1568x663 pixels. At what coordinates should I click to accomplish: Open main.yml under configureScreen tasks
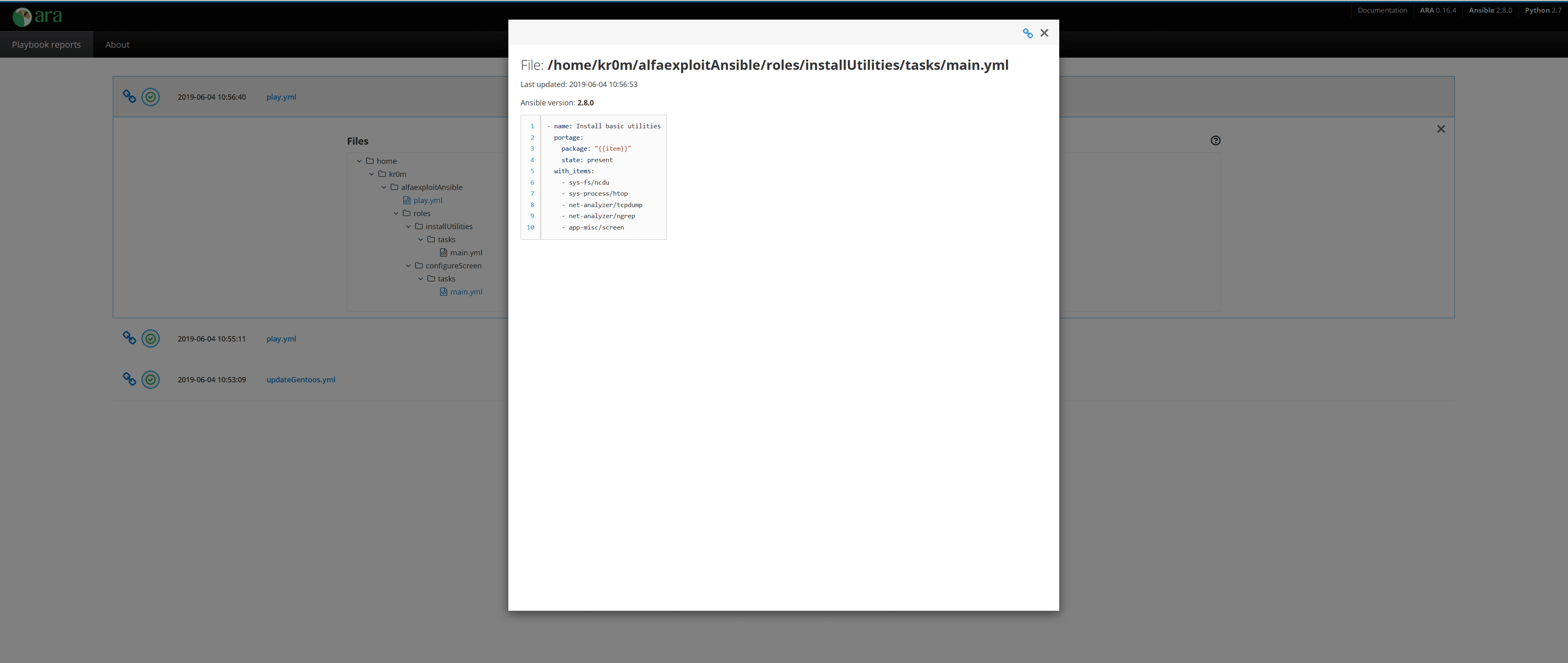pyautogui.click(x=465, y=292)
